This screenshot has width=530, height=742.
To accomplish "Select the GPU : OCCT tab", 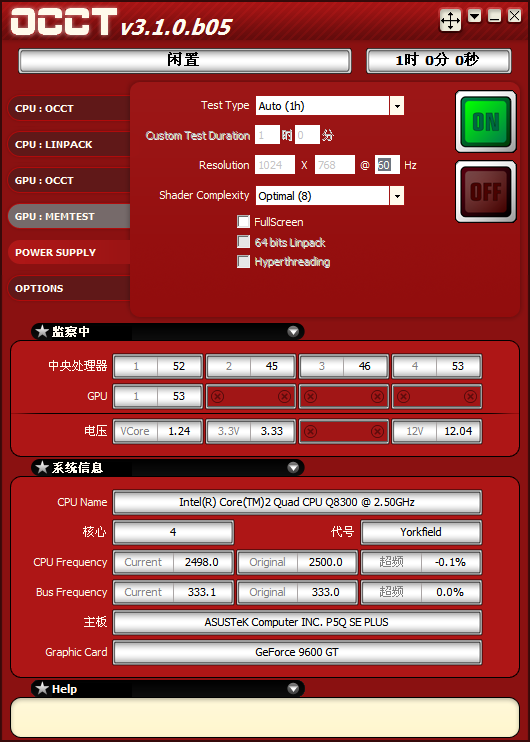I will [69, 180].
